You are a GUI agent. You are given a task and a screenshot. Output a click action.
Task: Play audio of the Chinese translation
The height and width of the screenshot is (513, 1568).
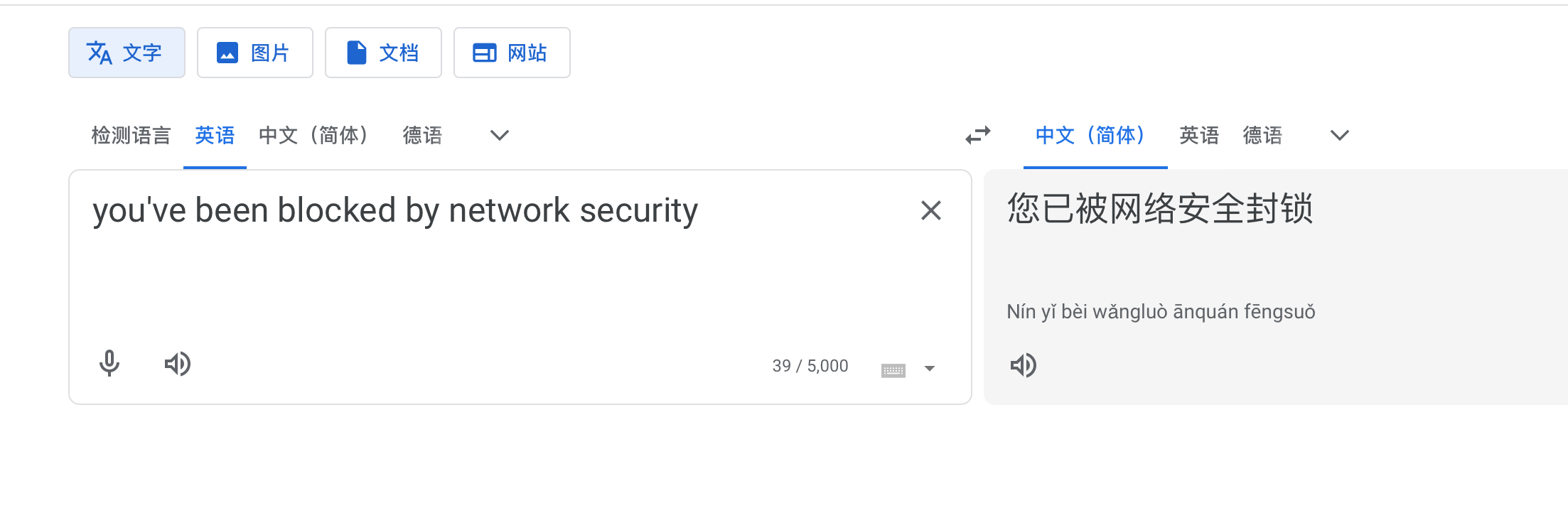1024,365
